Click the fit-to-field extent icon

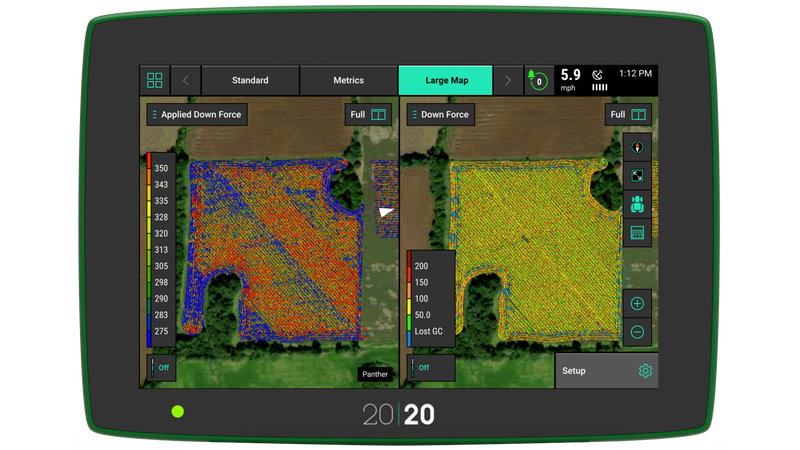coord(637,176)
